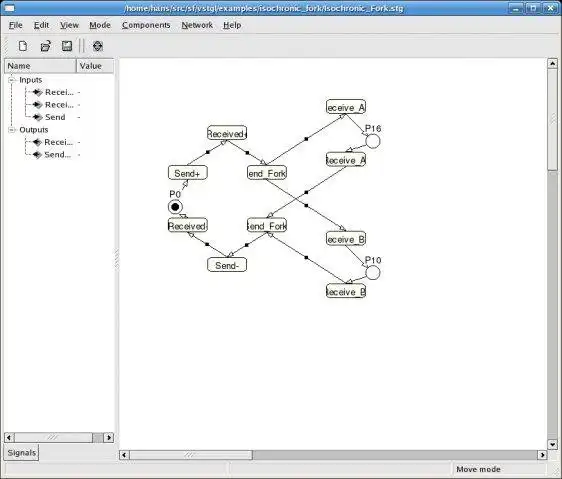This screenshot has width=562, height=479.
Task: Click the signal icon of the Recei... row under Outputs
Action: click(38, 142)
